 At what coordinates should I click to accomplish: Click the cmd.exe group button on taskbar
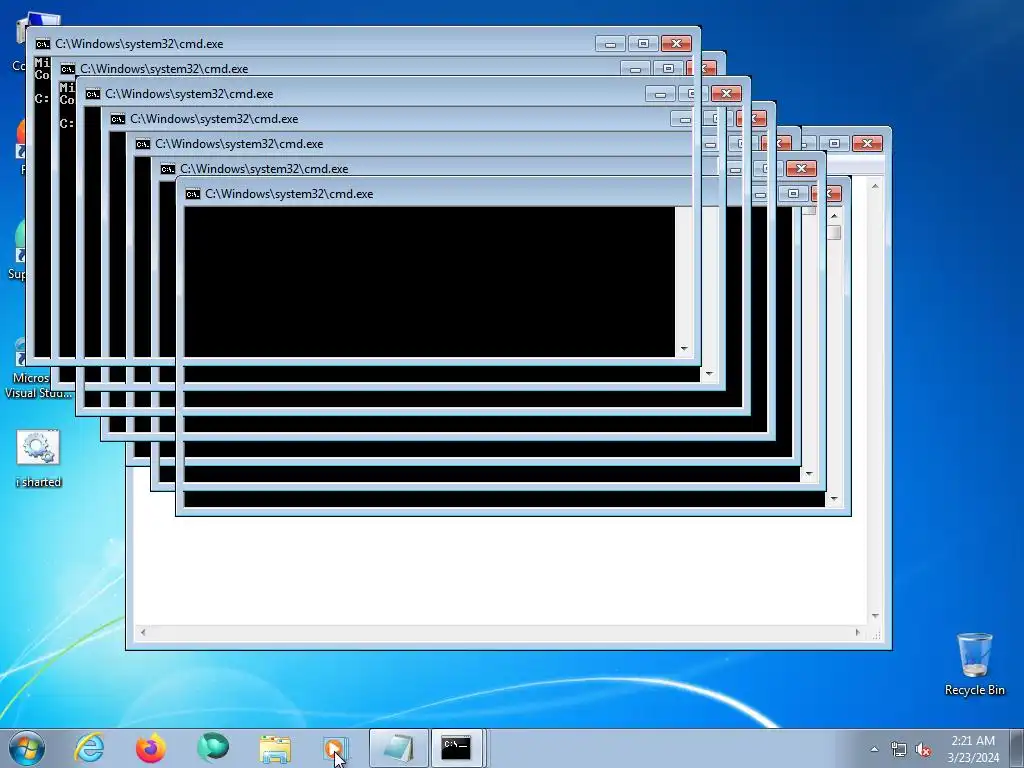[x=456, y=748]
